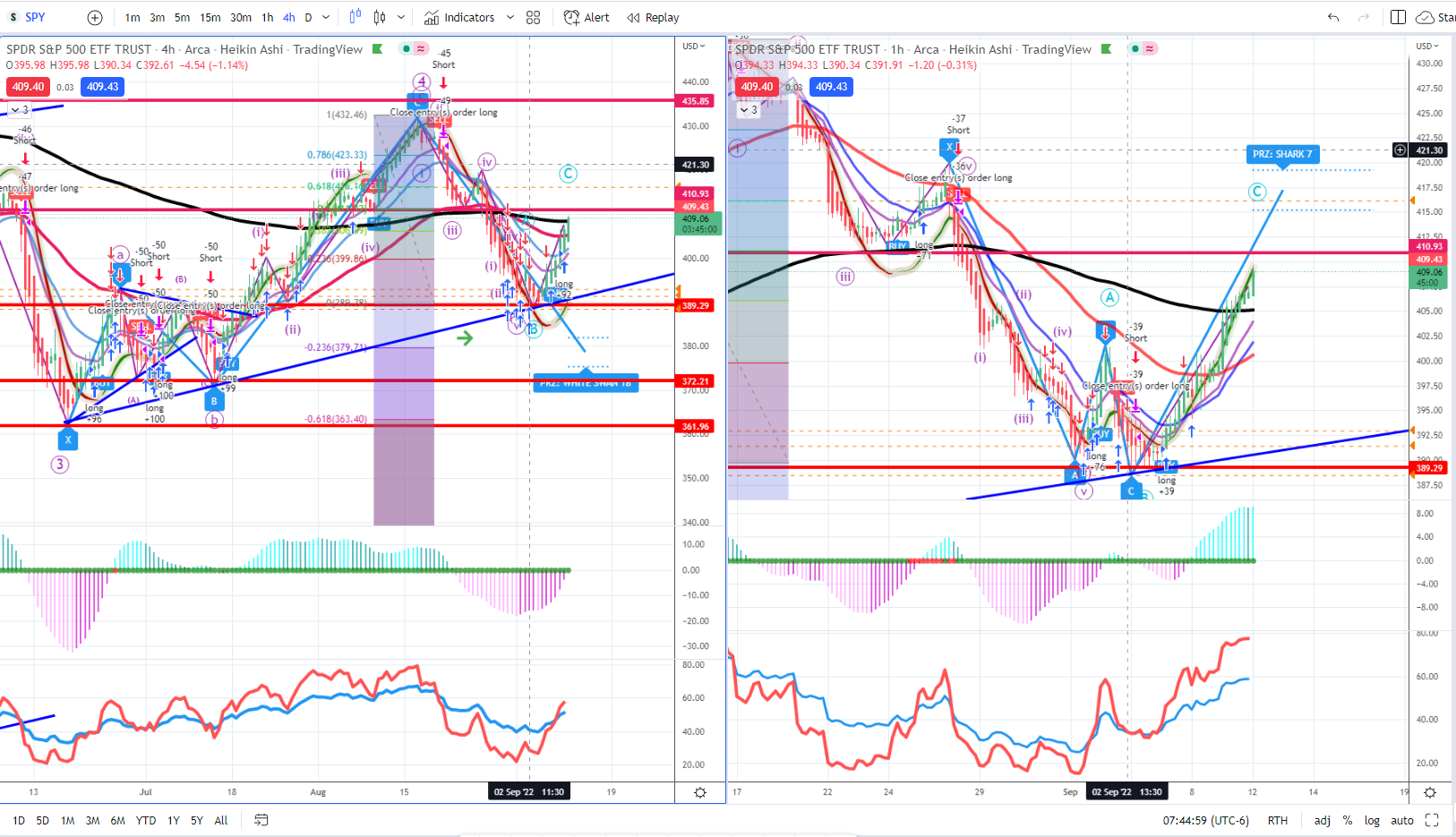Viewport: 1456px width, 837px height.
Task: Set date range to 5D
Action: 42,820
